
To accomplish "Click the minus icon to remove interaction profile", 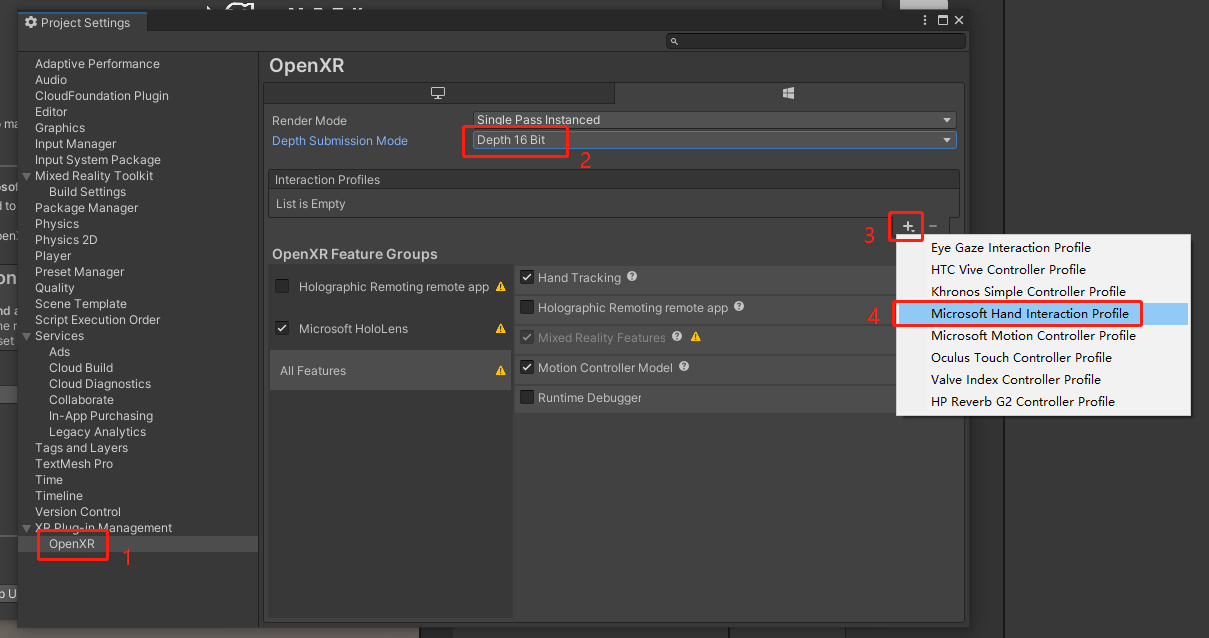I will click(x=933, y=226).
